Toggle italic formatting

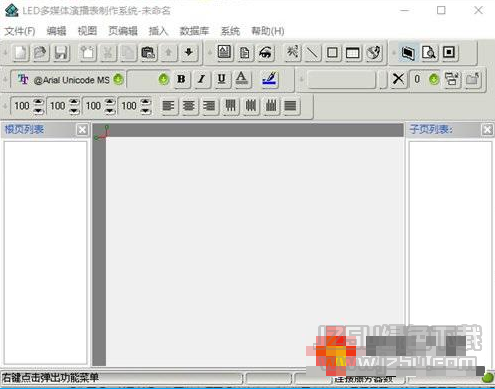click(201, 79)
